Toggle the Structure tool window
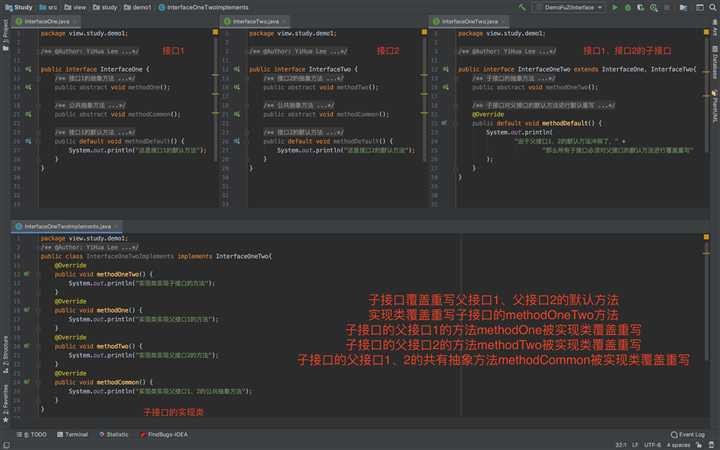This screenshot has width=720, height=450. tap(5, 354)
